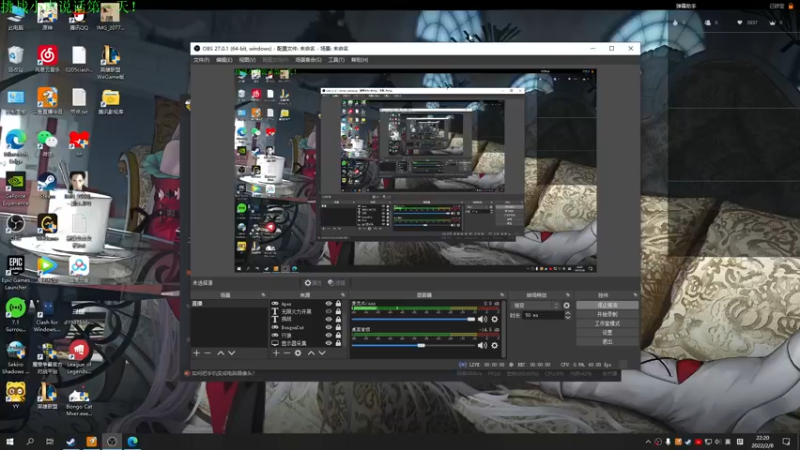Viewport: 800px width, 450px height.
Task: Open transition properties gear icon
Action: (566, 305)
